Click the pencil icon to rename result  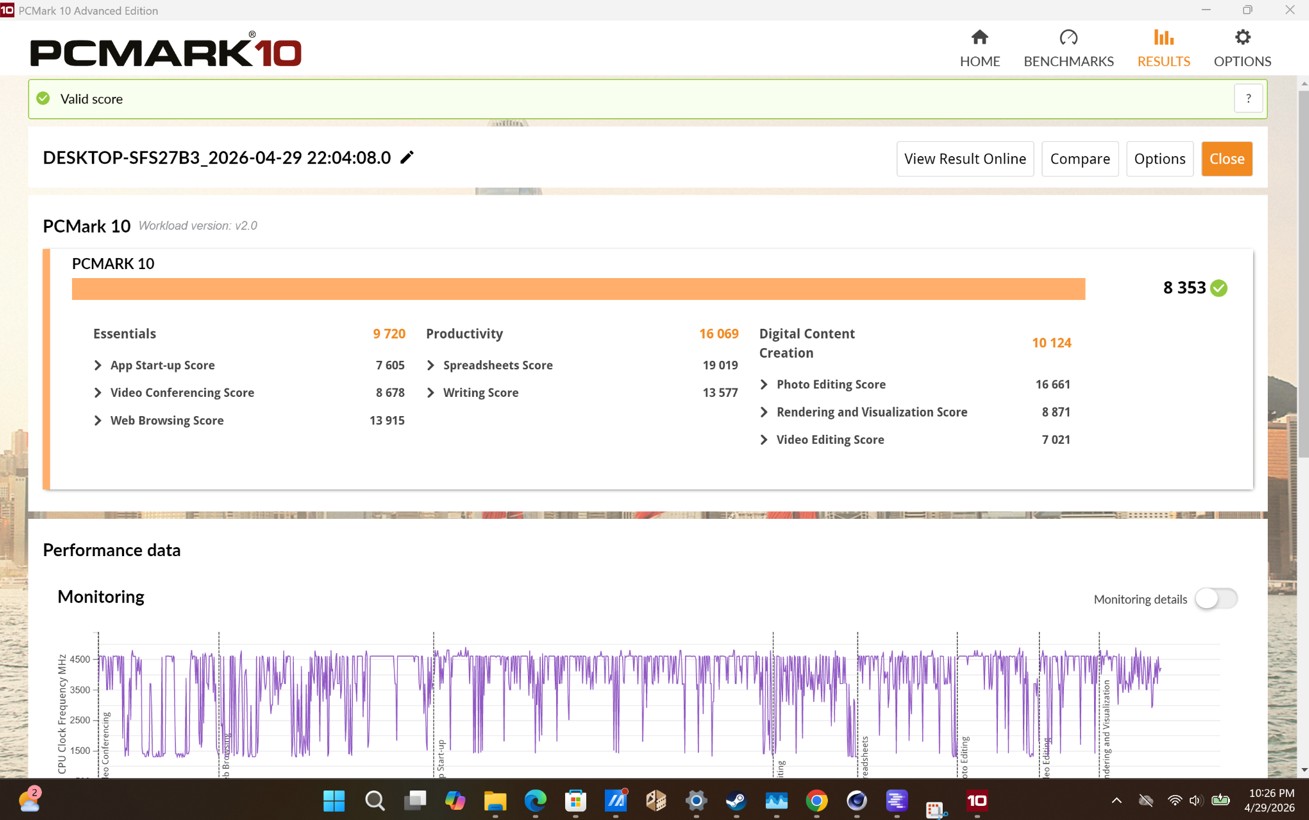click(407, 157)
